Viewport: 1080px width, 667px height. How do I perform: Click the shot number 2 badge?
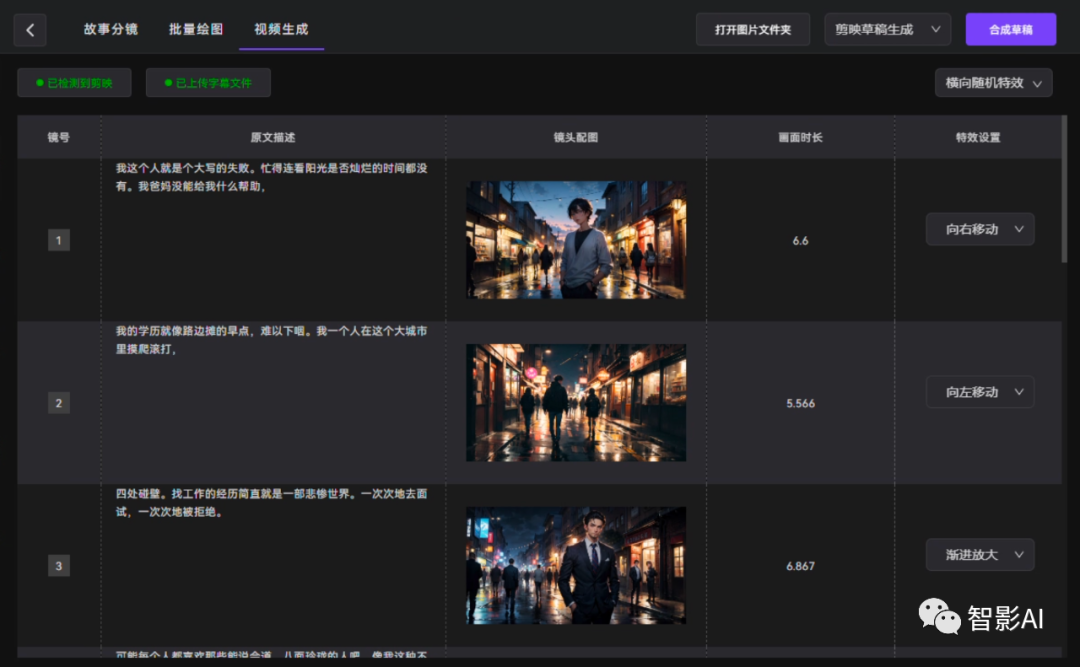tap(59, 402)
